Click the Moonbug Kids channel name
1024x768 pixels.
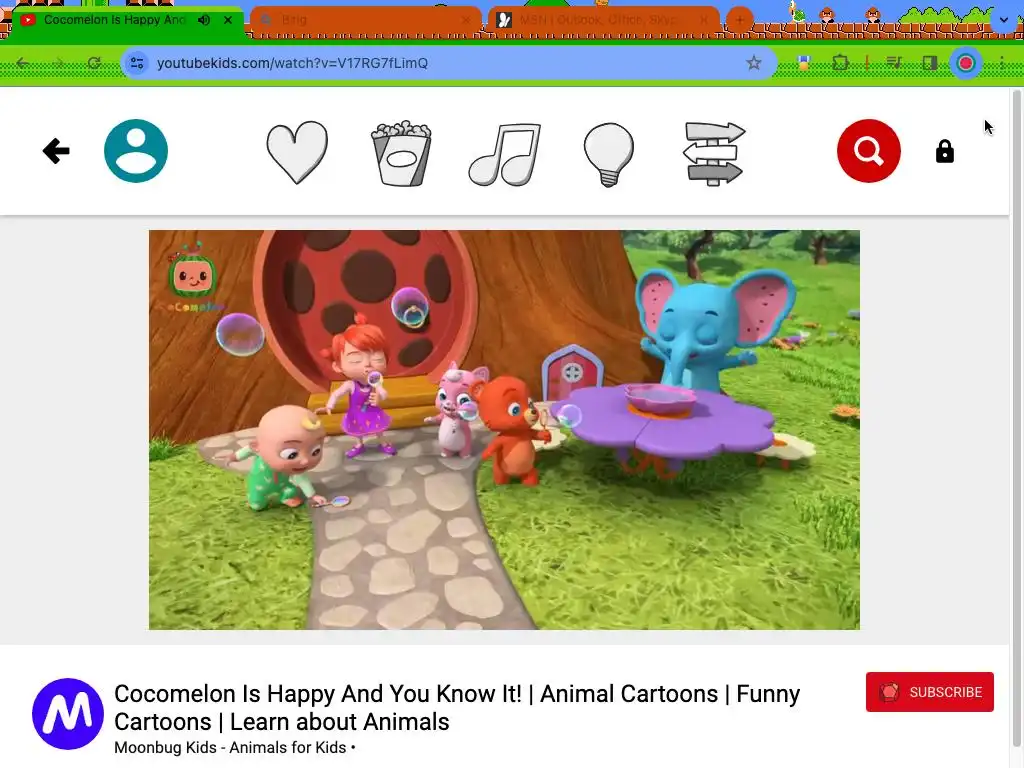point(230,747)
